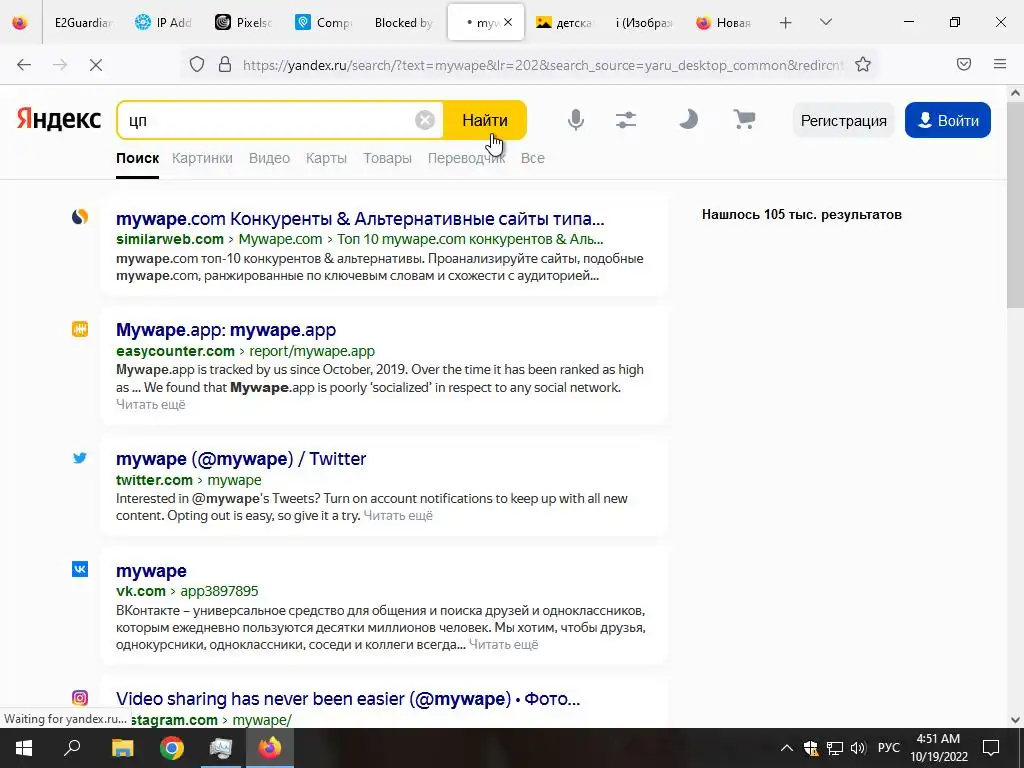Click Читать ещё in the vk.com result

tap(504, 645)
